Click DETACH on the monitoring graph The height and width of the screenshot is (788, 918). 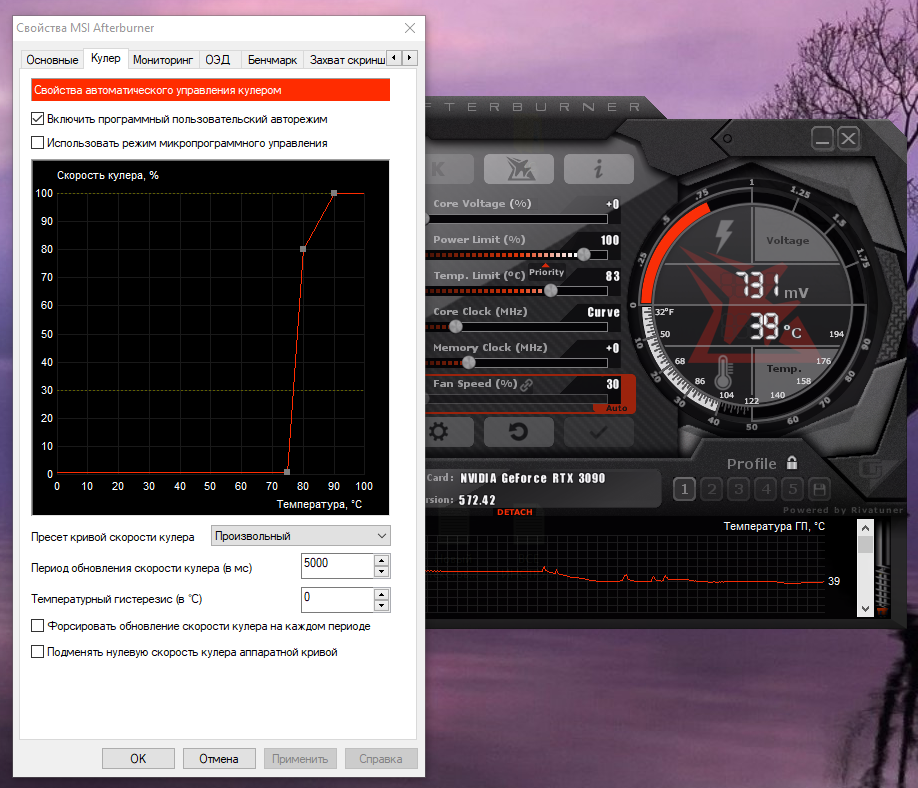(515, 512)
